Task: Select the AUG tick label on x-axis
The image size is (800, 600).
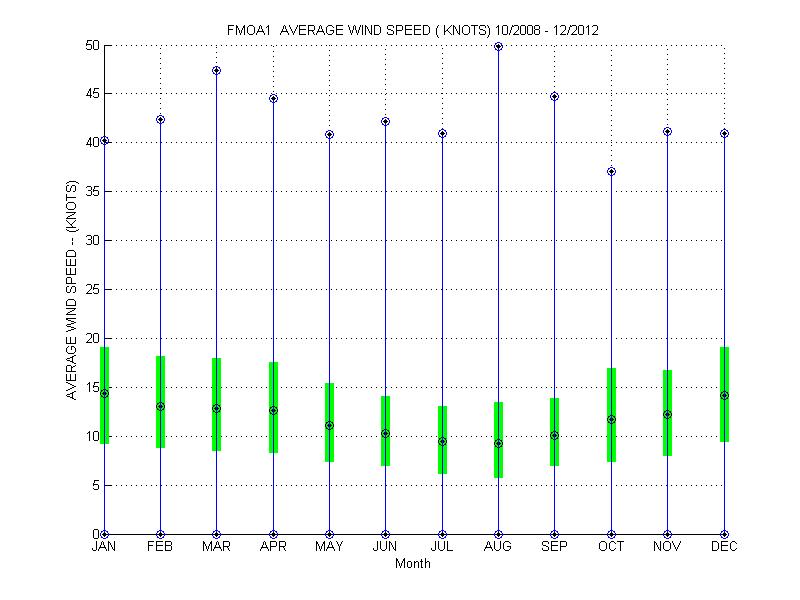Action: (498, 547)
